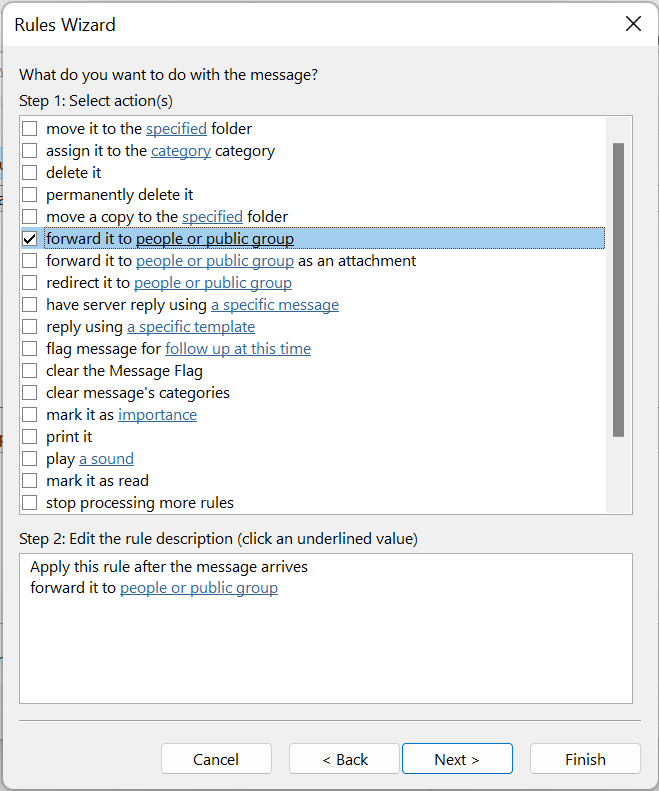Click the Next button
Viewport: 659px width, 791px height.
(457, 759)
